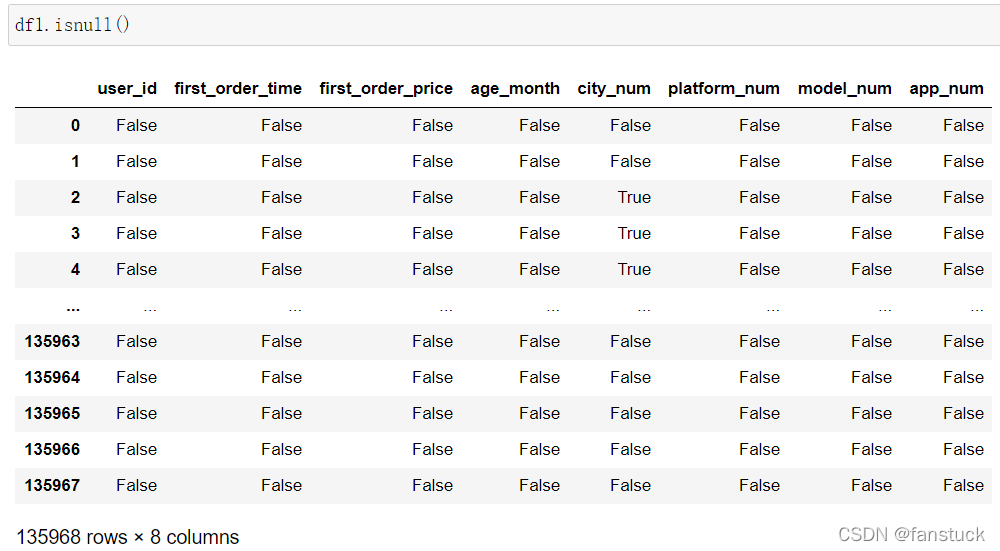This screenshot has width=1000, height=551.
Task: Click the '135968 rows × 8 columns' summary text
Action: pyautogui.click(x=128, y=537)
